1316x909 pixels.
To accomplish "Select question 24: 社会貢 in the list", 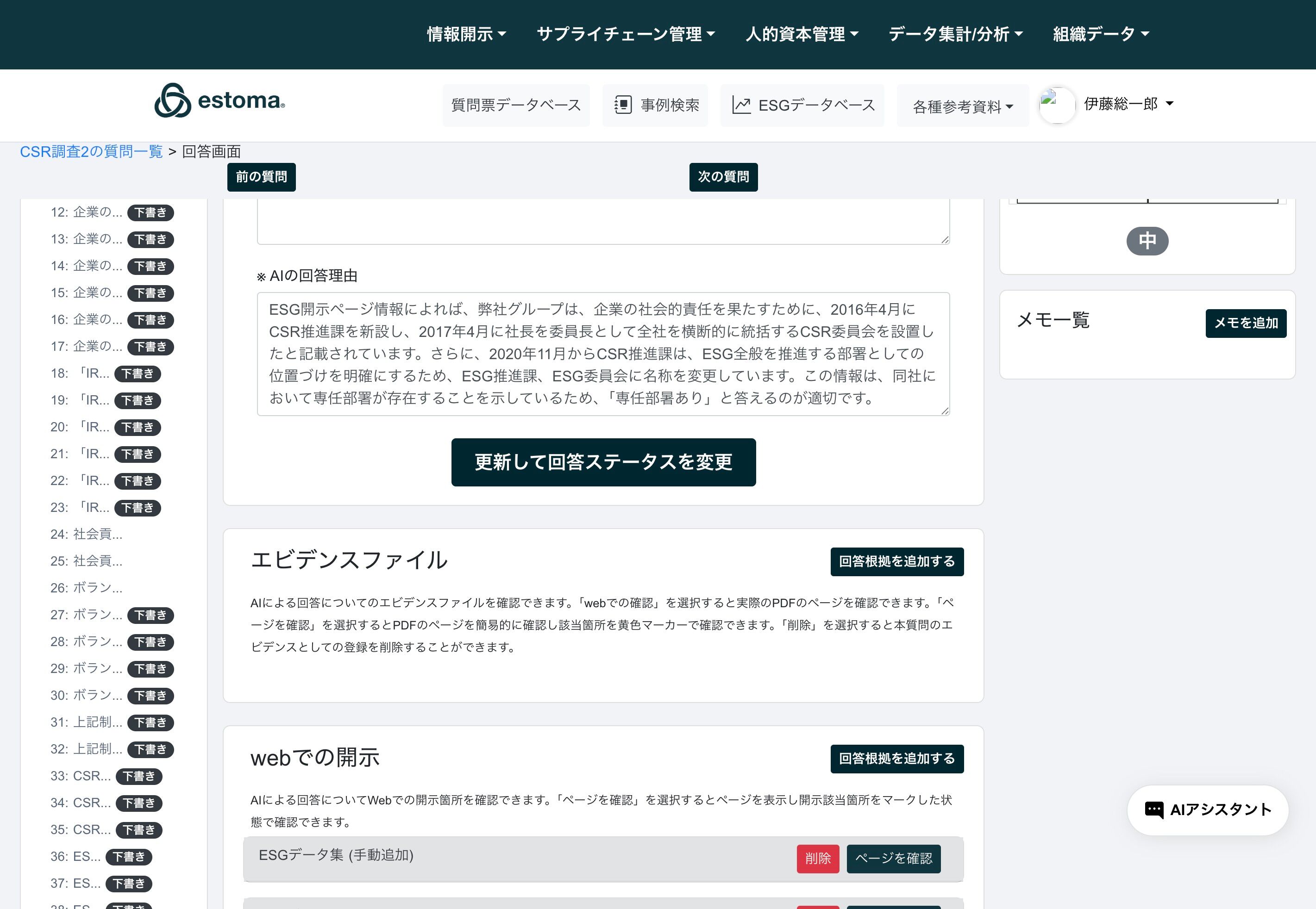I will [86, 534].
